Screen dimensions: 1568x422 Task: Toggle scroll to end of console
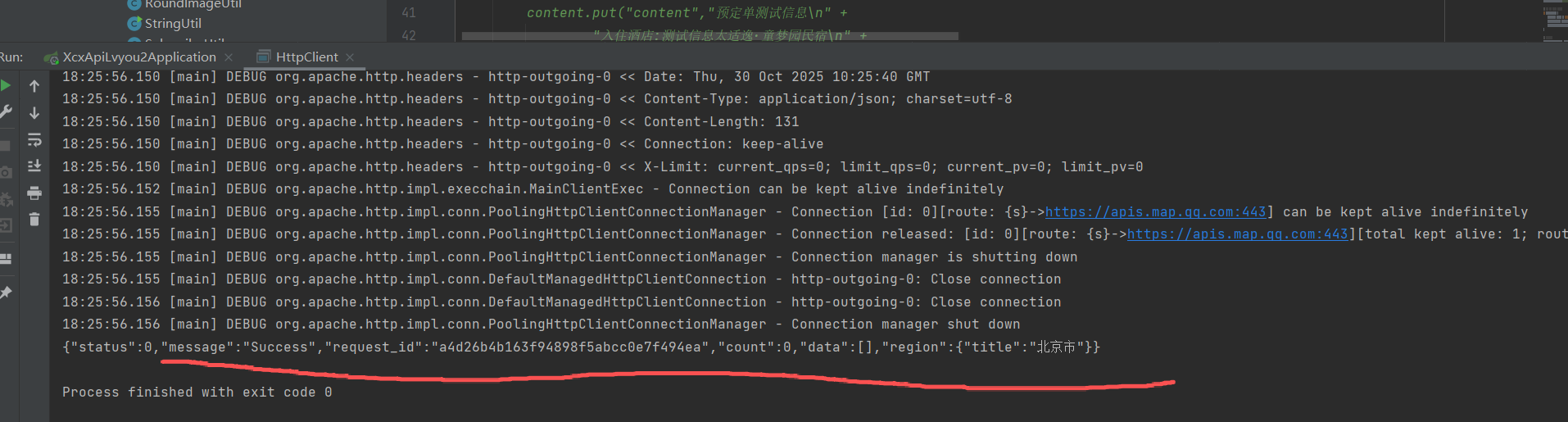[34, 166]
